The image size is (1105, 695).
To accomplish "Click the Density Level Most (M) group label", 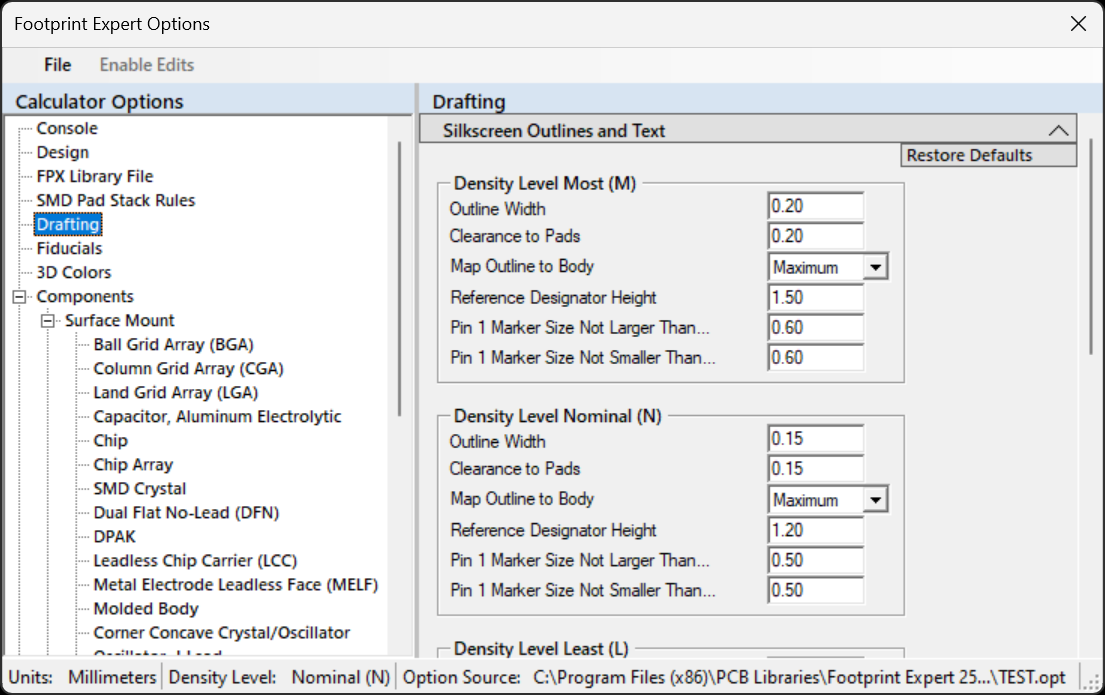I will 545,183.
